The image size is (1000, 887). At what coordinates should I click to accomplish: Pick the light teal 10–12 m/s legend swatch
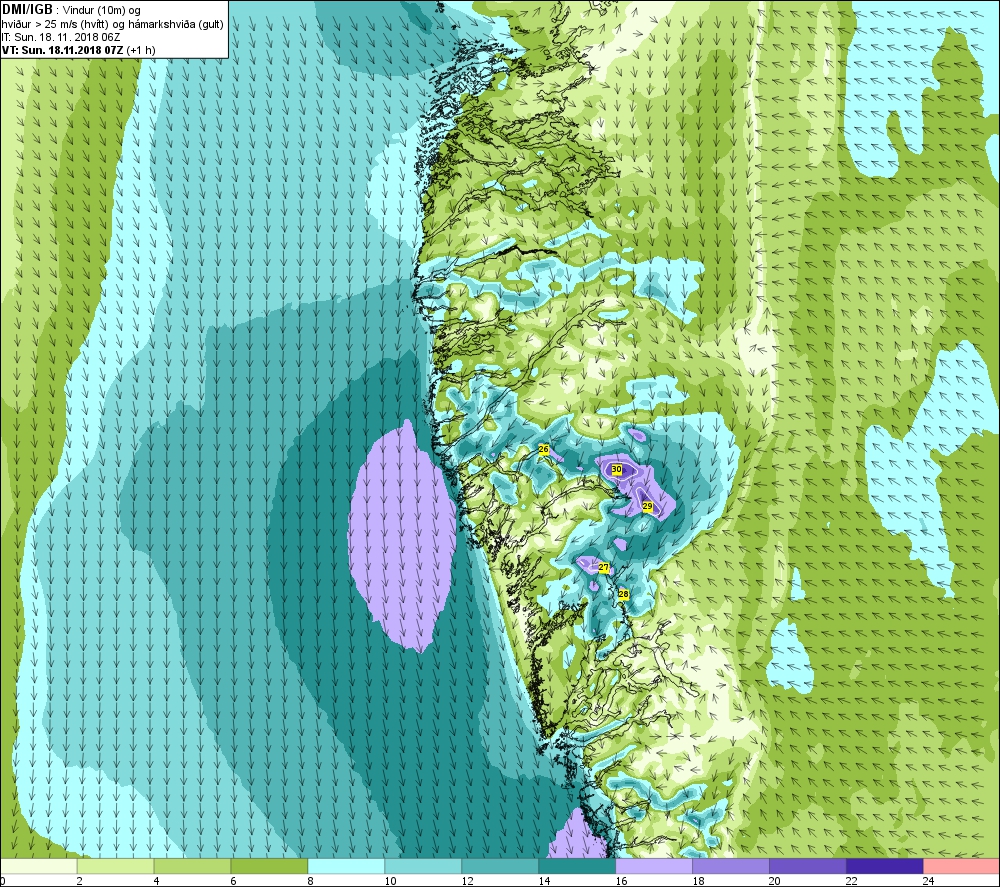[423, 866]
